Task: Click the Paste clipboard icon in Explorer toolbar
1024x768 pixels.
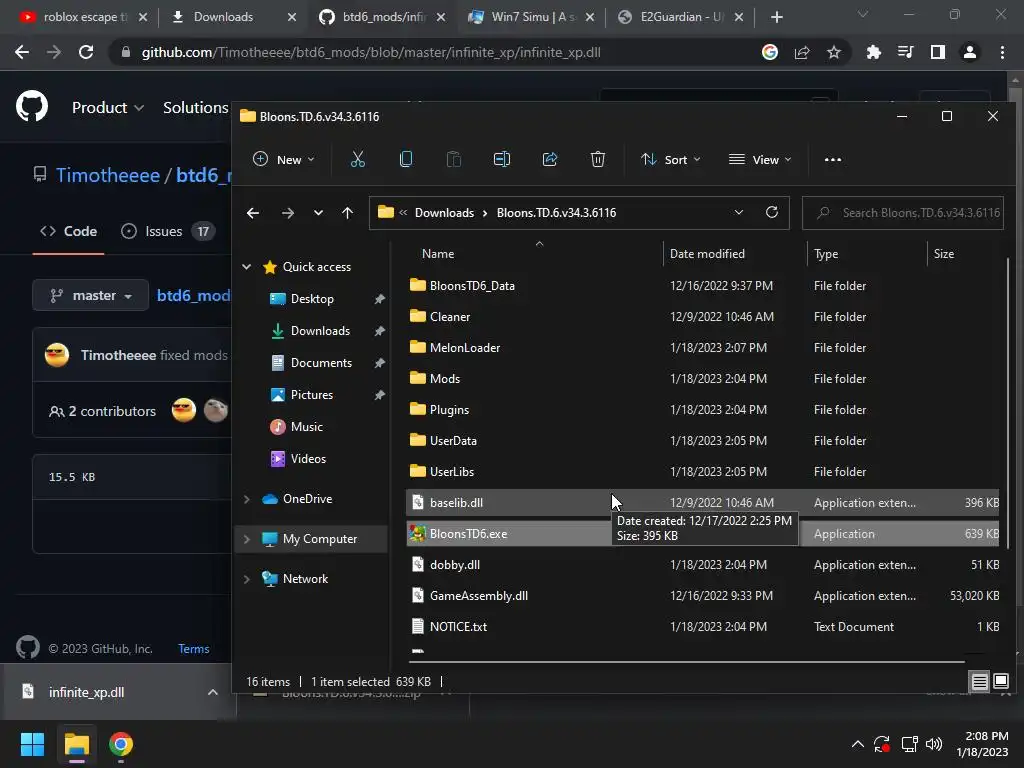Action: point(454,159)
